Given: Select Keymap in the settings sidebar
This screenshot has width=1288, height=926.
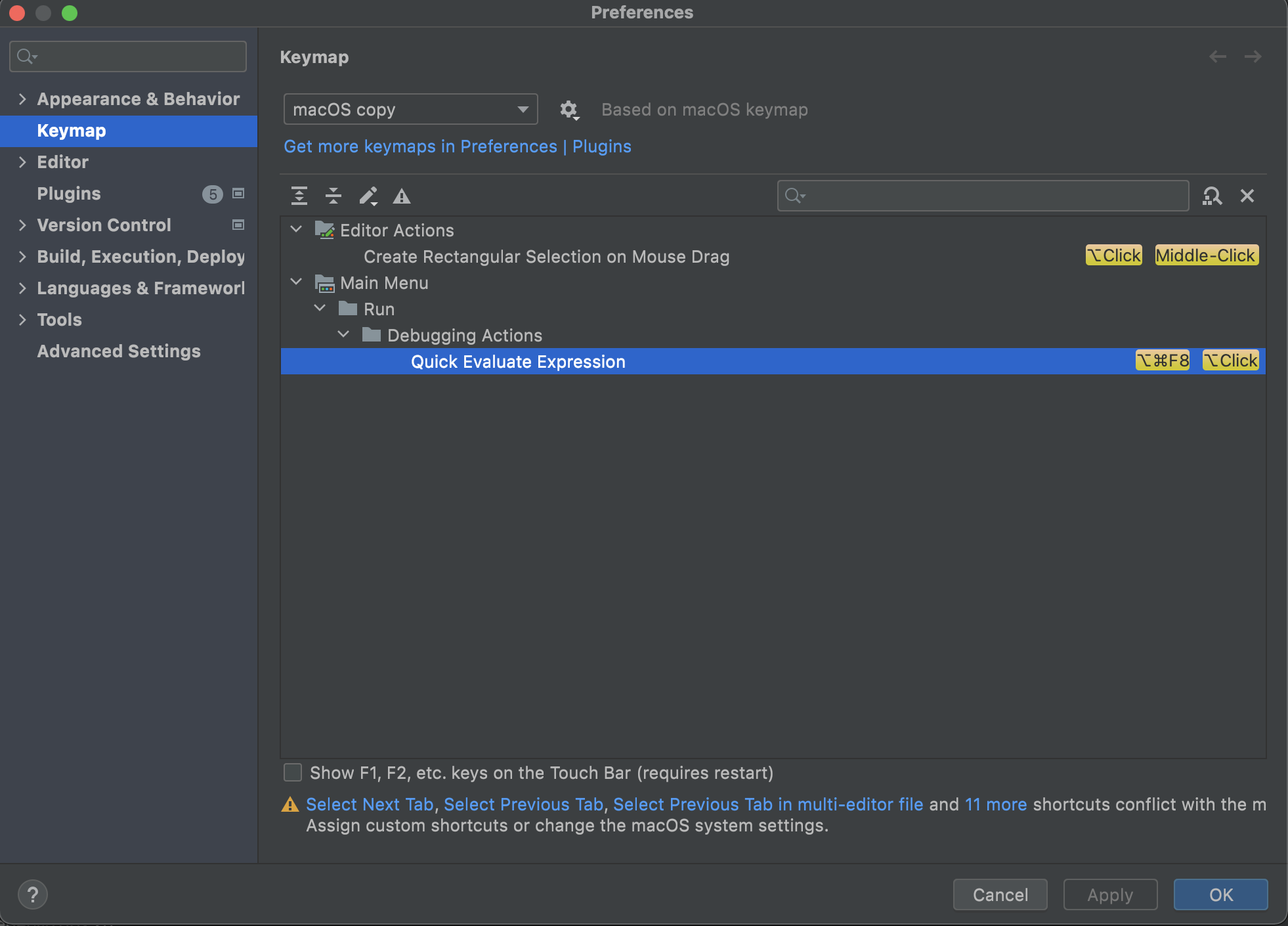Looking at the screenshot, I should pyautogui.click(x=129, y=131).
